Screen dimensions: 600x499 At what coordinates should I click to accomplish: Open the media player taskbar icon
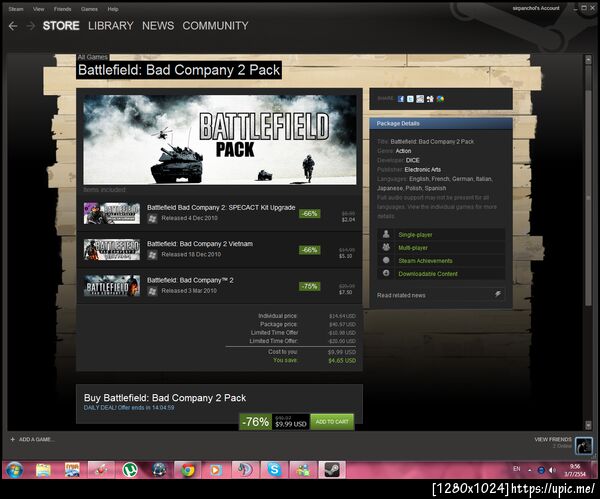click(216, 470)
